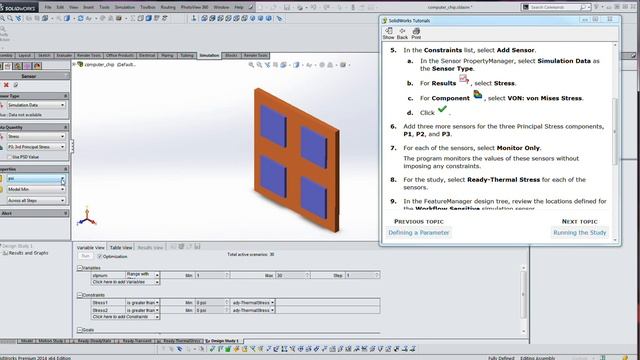Open Click here to add Variables dropdown
Image resolution: width=640 pixels, height=360 pixels.
pos(126,282)
